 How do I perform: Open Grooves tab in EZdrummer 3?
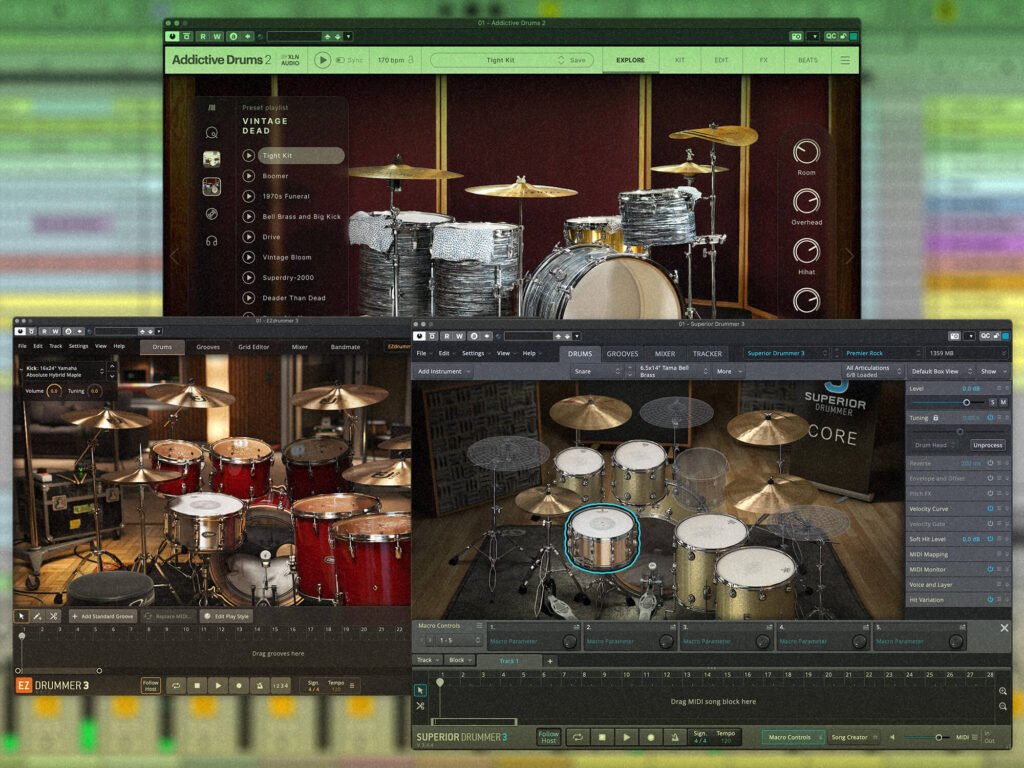[x=208, y=347]
